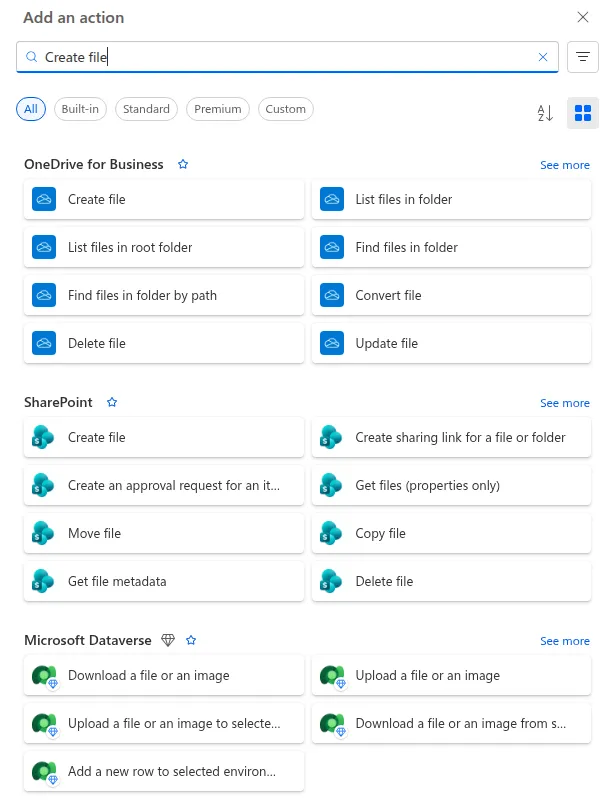Pick Upload a file or an image to selected environment

164,723
